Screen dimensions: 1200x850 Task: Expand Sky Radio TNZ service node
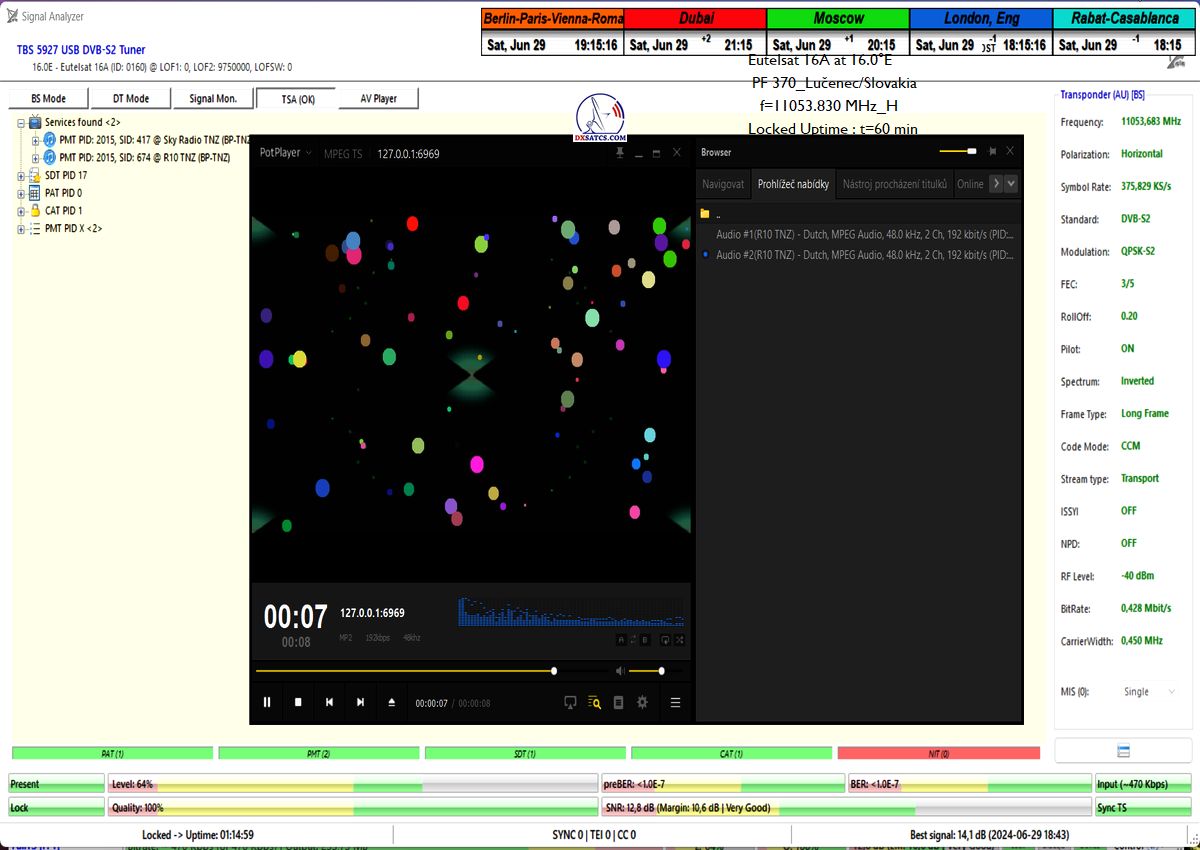tap(36, 140)
